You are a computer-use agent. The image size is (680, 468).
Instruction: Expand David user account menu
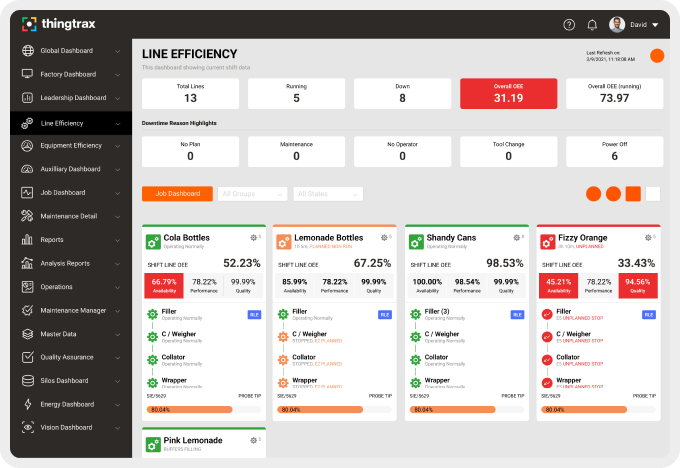click(x=633, y=24)
